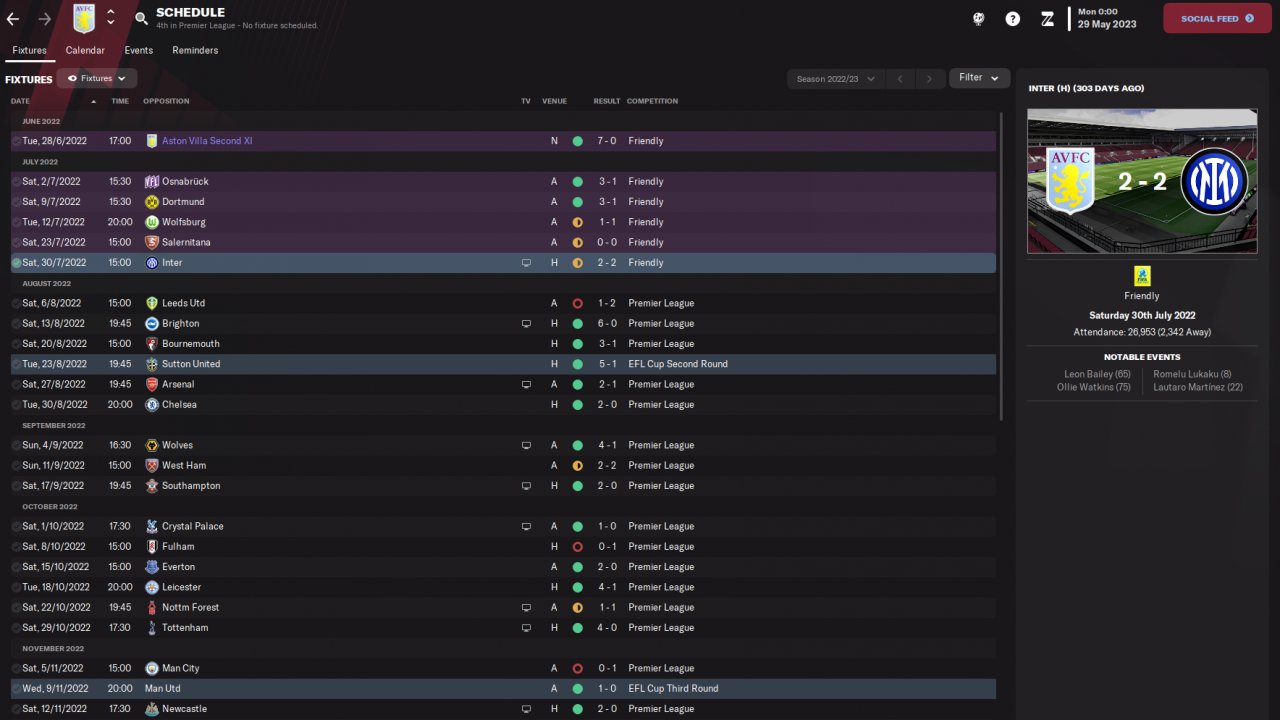Switch to the Calendar tab
Viewport: 1280px width, 720px height.
(85, 50)
